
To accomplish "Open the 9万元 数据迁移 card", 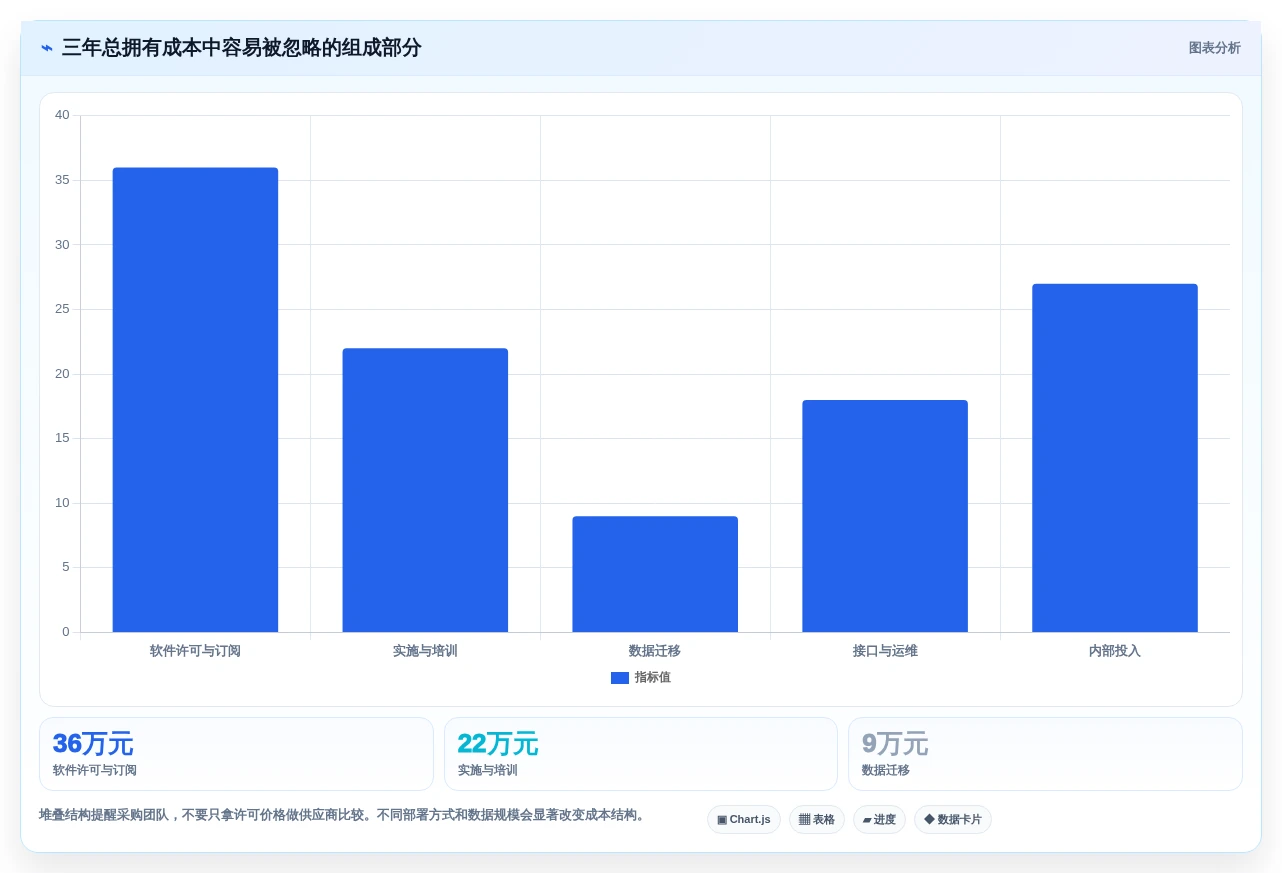I will pos(1045,754).
